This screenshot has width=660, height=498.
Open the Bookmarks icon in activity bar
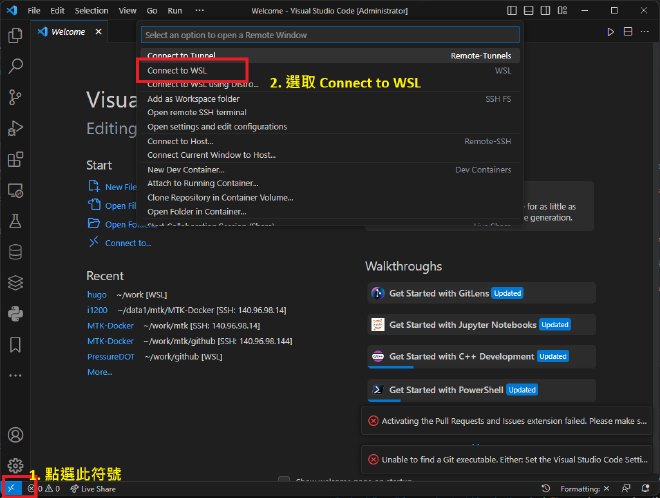[15, 345]
